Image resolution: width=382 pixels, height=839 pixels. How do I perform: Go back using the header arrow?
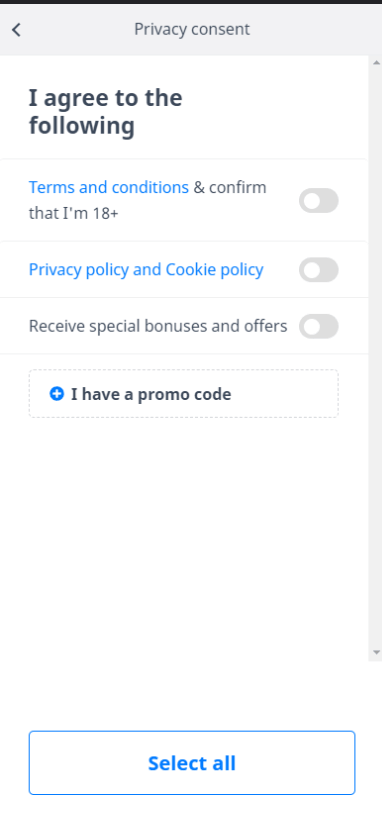pyautogui.click(x=17, y=30)
